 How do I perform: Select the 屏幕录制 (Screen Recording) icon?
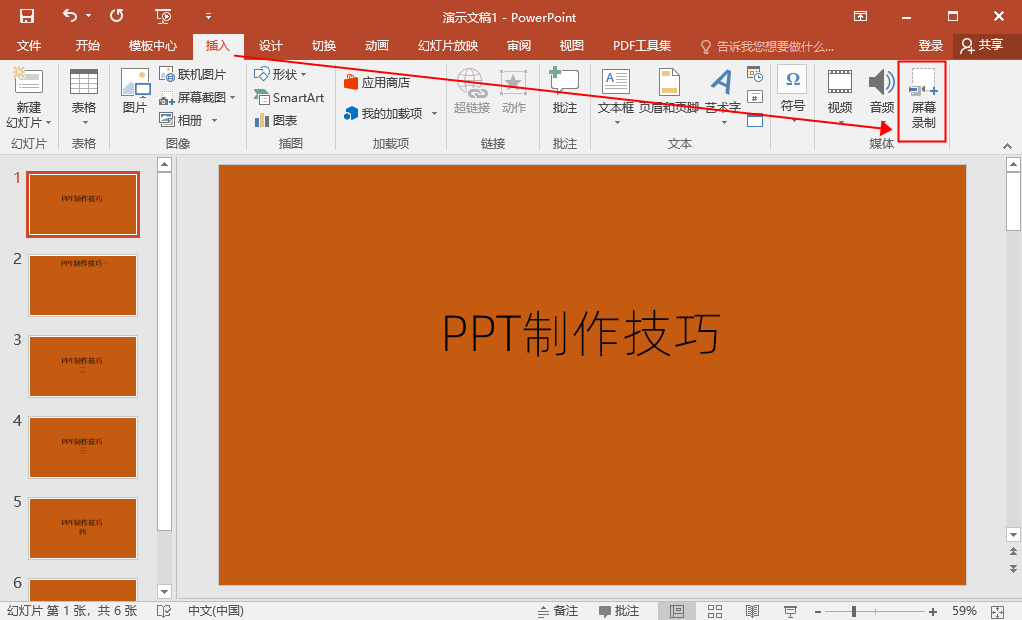coord(920,100)
